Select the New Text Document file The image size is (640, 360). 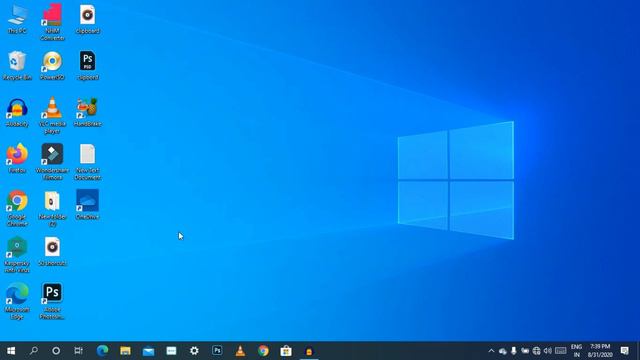tap(87, 162)
